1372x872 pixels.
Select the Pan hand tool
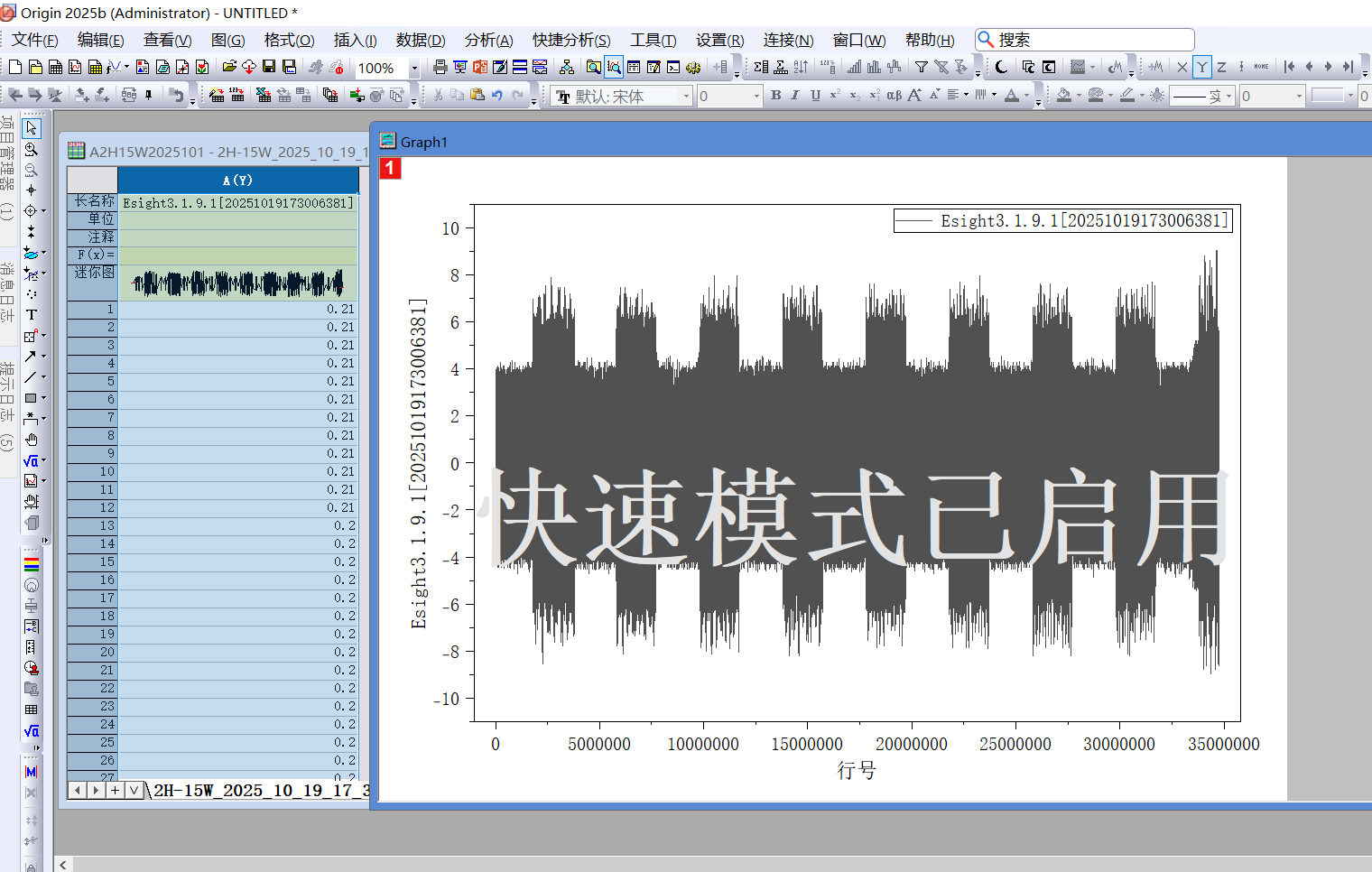[31, 440]
